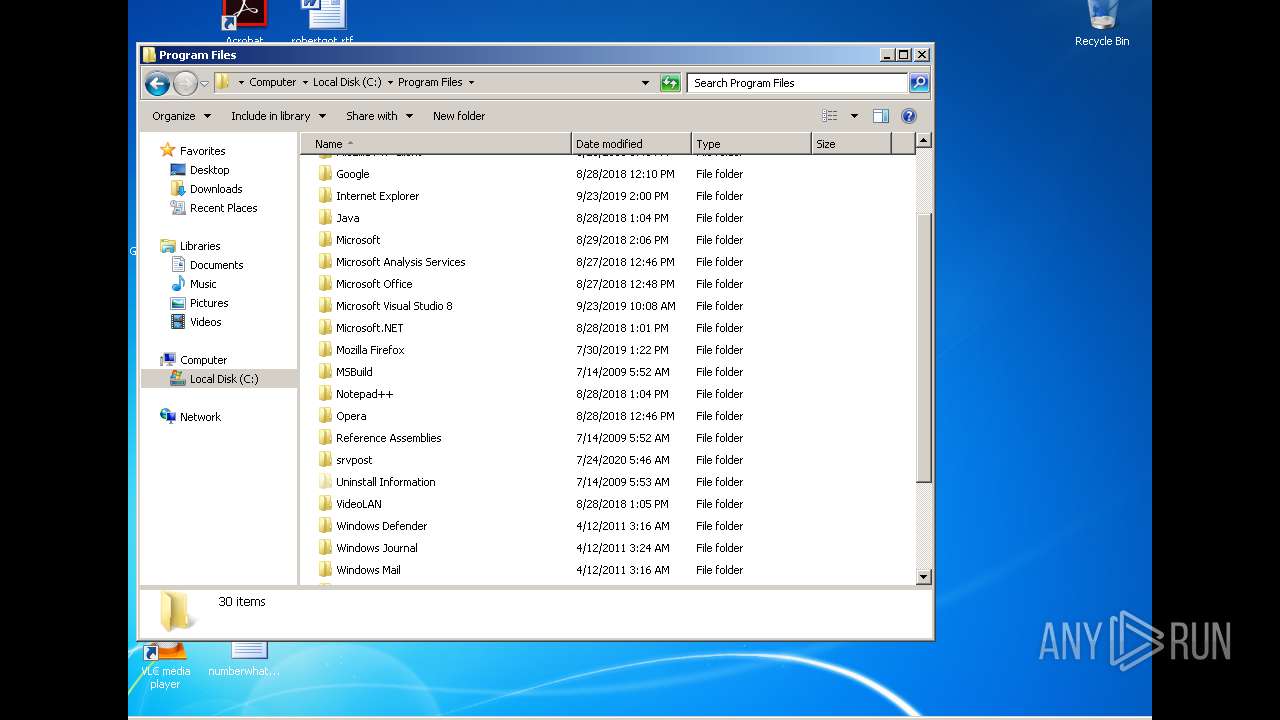Expand the arrow after Computer breadcrumb
The height and width of the screenshot is (720, 1280).
click(305, 83)
